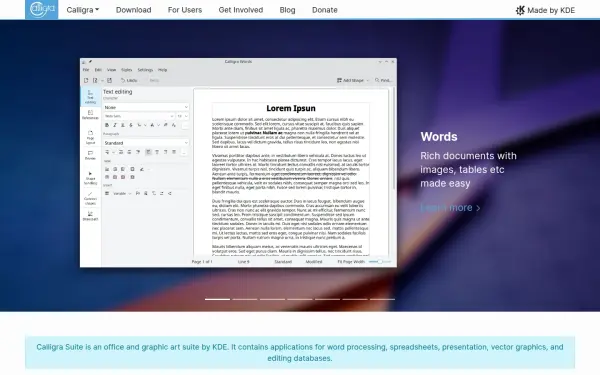
Task: Go to the Download page
Action: 134,10
